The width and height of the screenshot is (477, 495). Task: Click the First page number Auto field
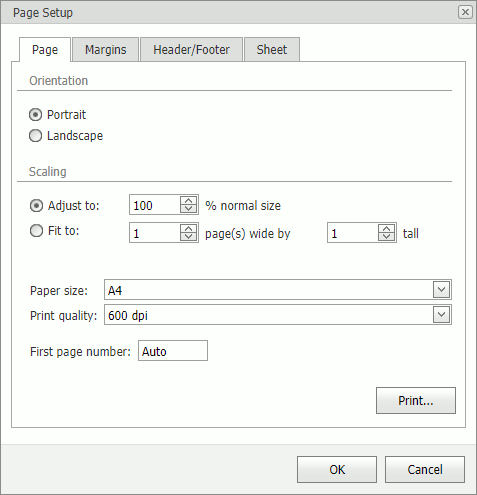[x=173, y=351]
